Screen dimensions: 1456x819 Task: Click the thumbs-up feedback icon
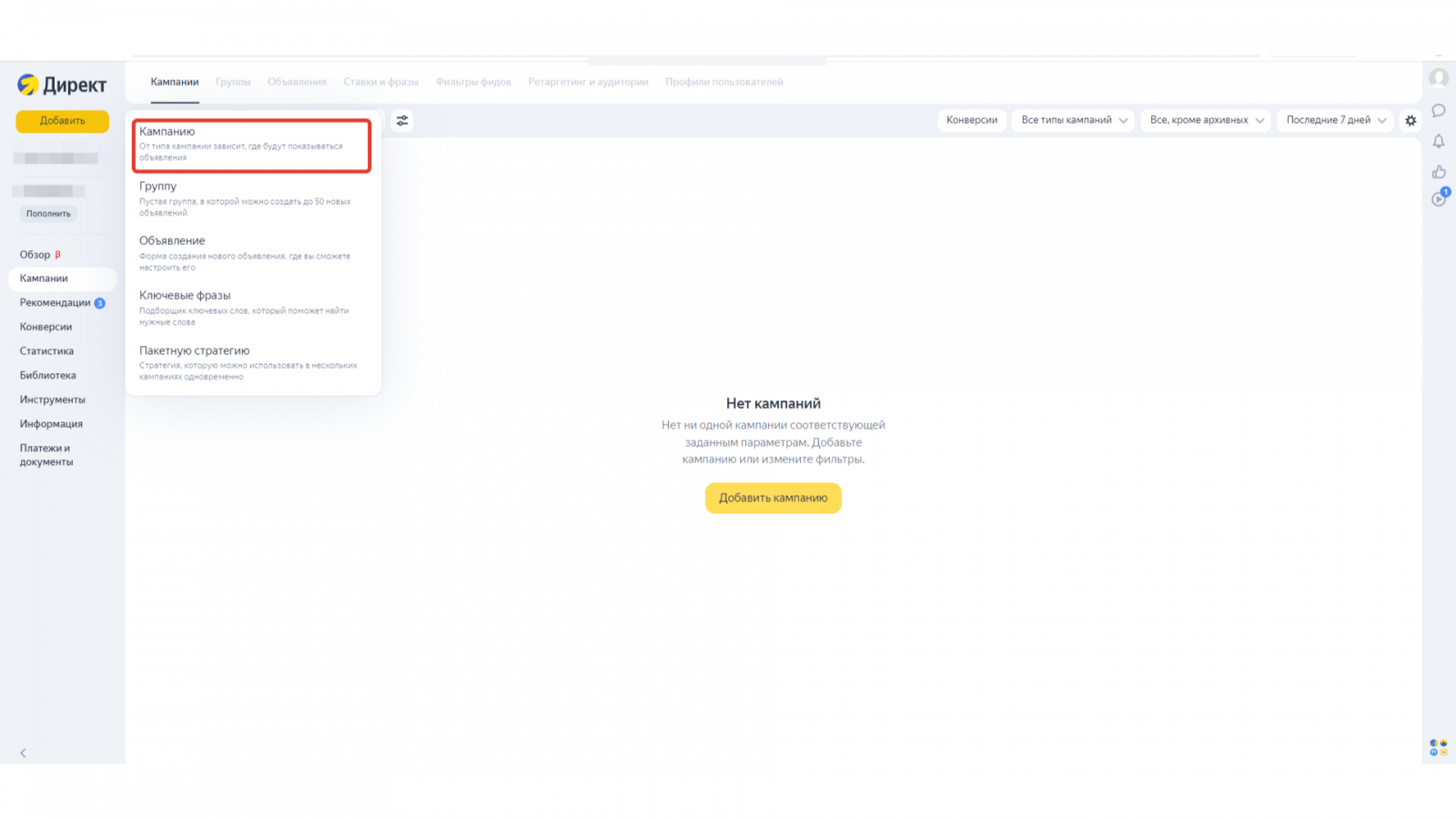click(x=1439, y=172)
